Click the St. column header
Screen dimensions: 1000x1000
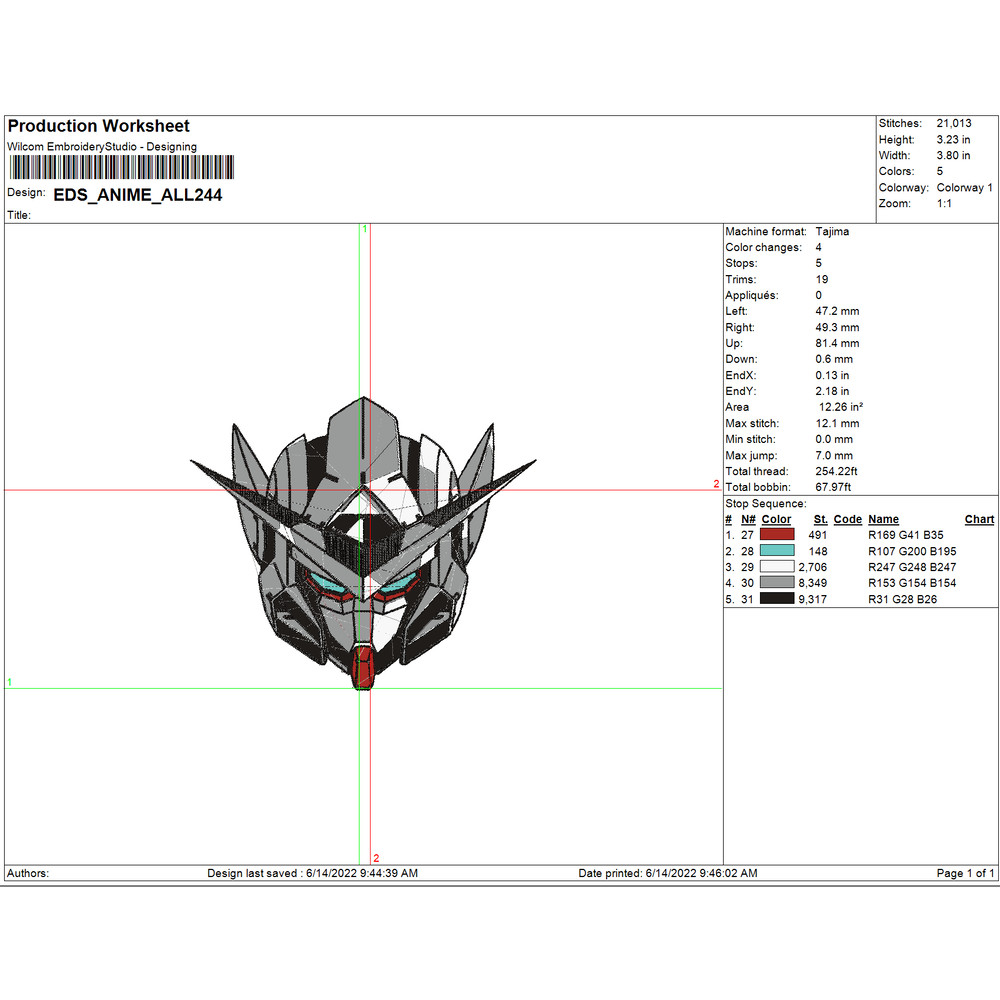(x=820, y=519)
